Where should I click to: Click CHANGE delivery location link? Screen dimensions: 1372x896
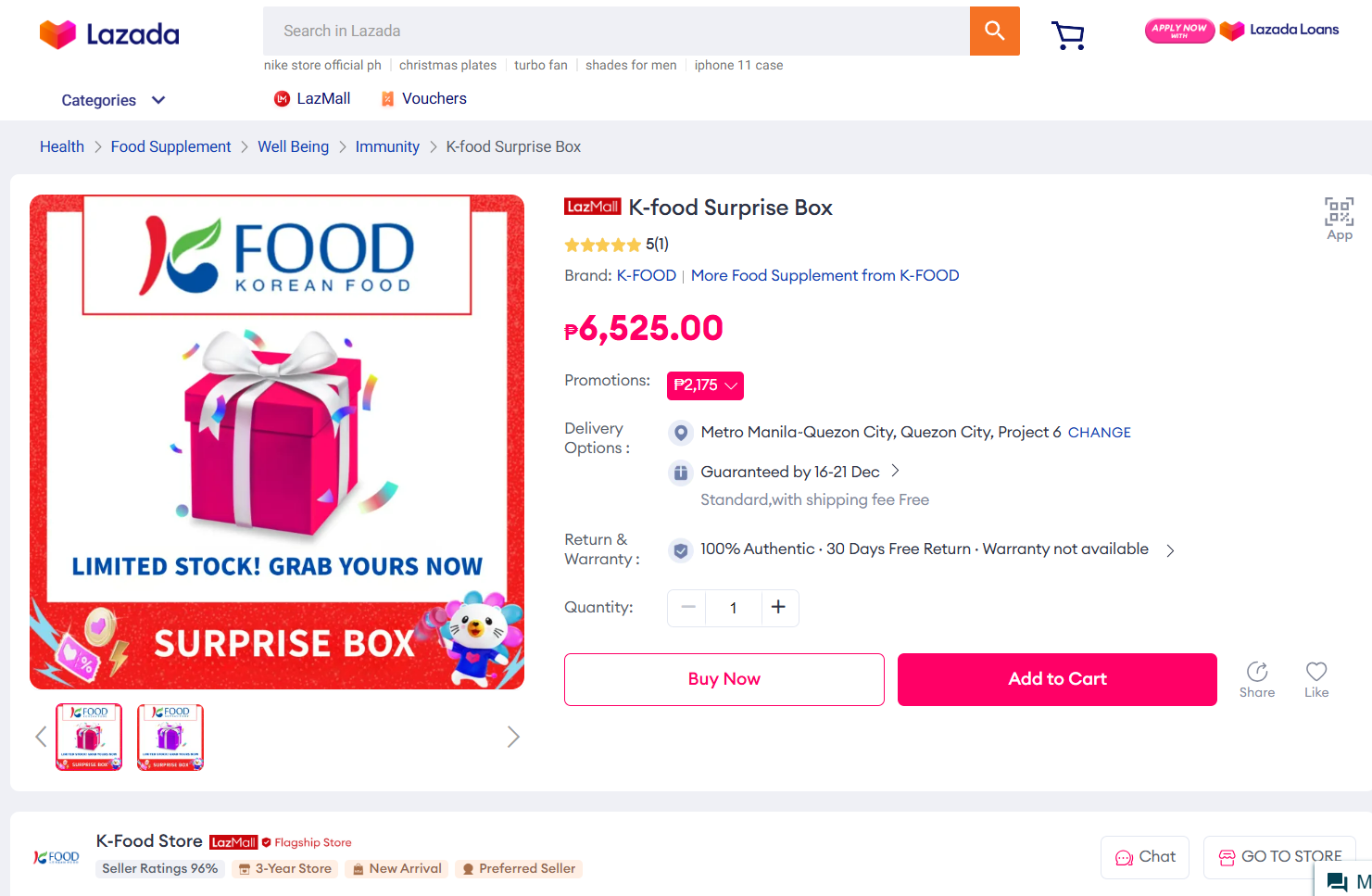pos(1099,433)
